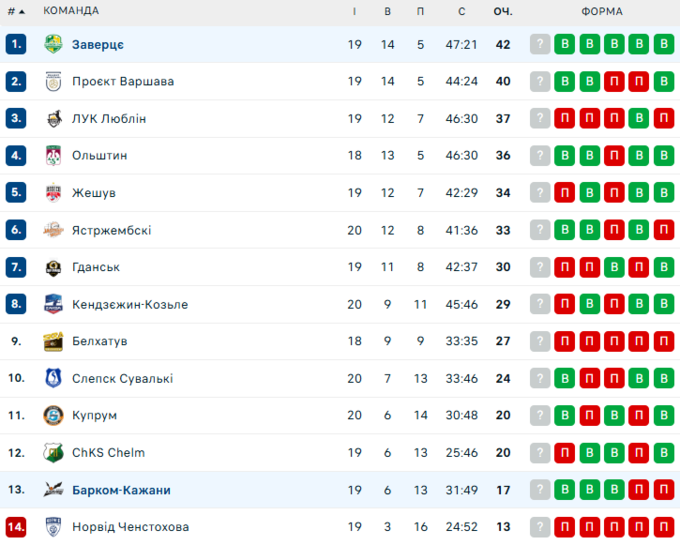The image size is (680, 545).
Task: Click the Гданськ team logo
Action: click(53, 267)
